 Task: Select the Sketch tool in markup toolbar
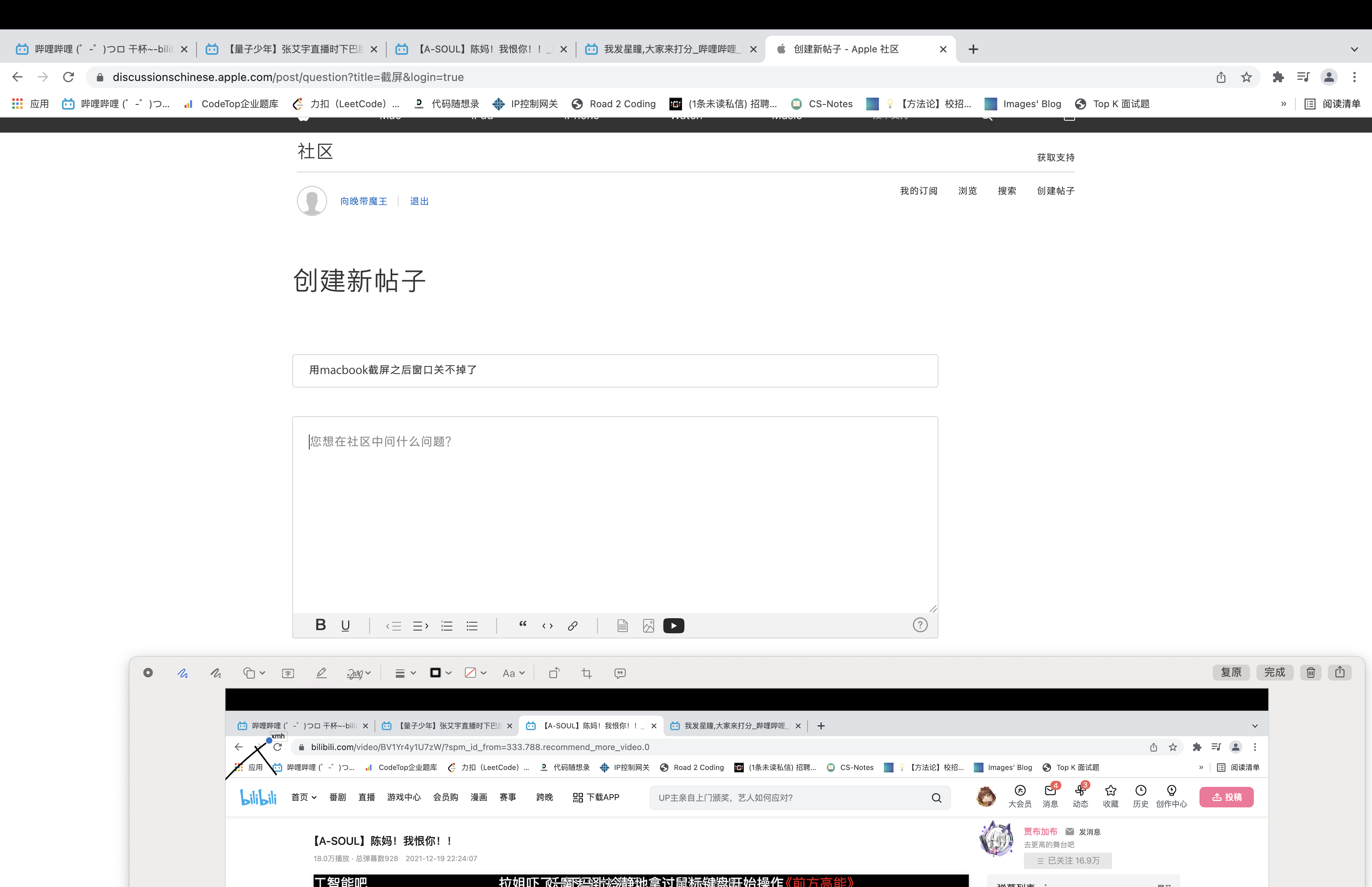pos(183,673)
